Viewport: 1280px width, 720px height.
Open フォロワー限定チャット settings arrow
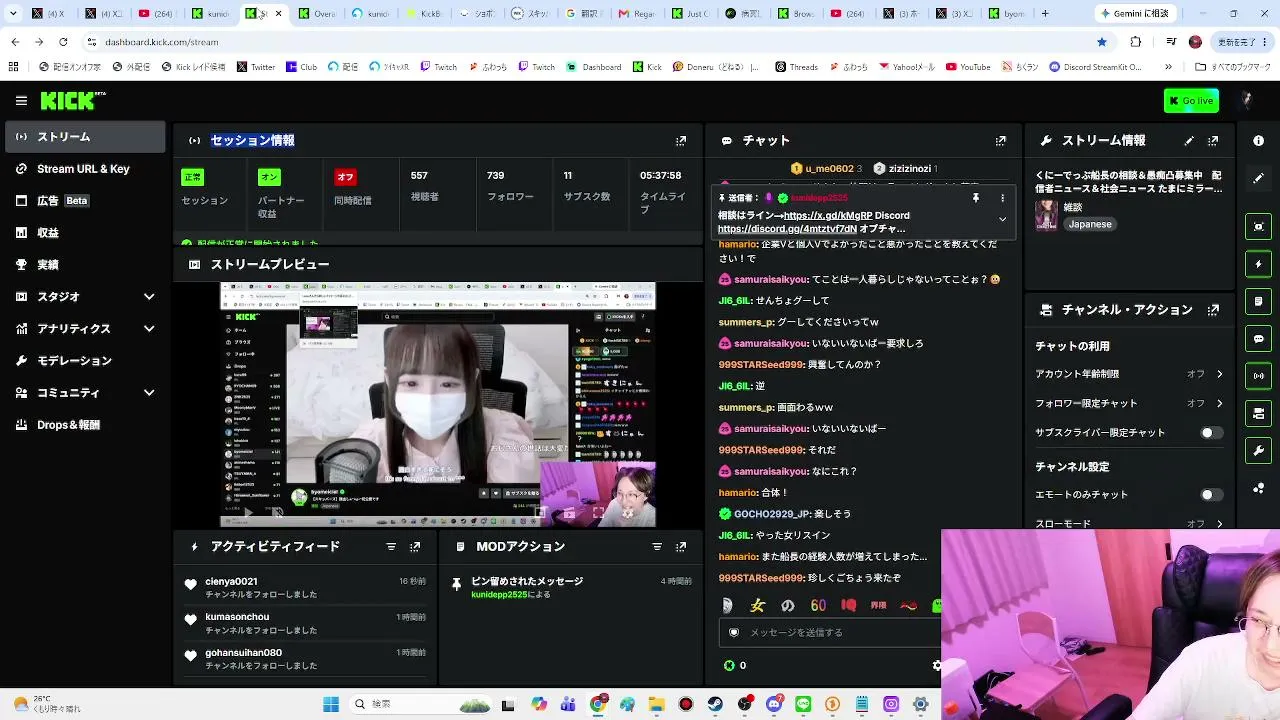click(x=1219, y=404)
